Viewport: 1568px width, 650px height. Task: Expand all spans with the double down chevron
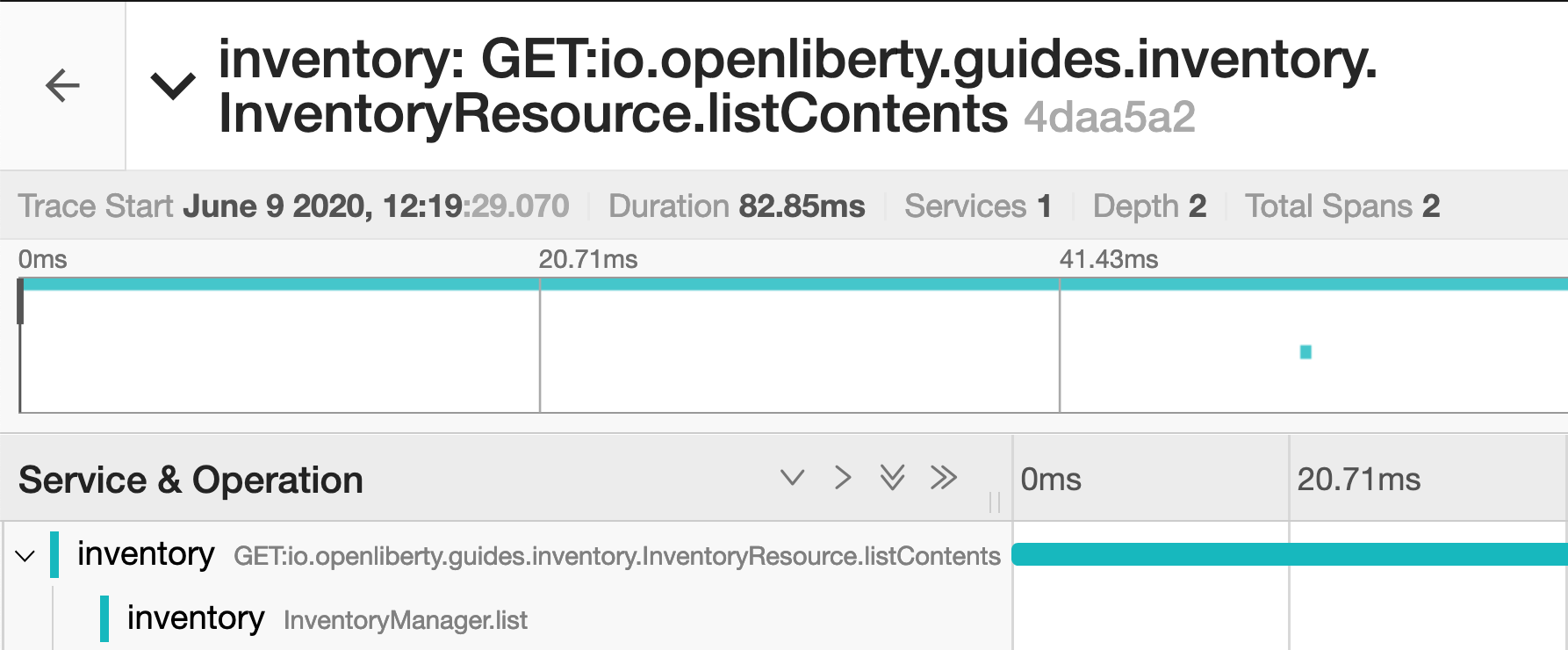click(x=892, y=478)
